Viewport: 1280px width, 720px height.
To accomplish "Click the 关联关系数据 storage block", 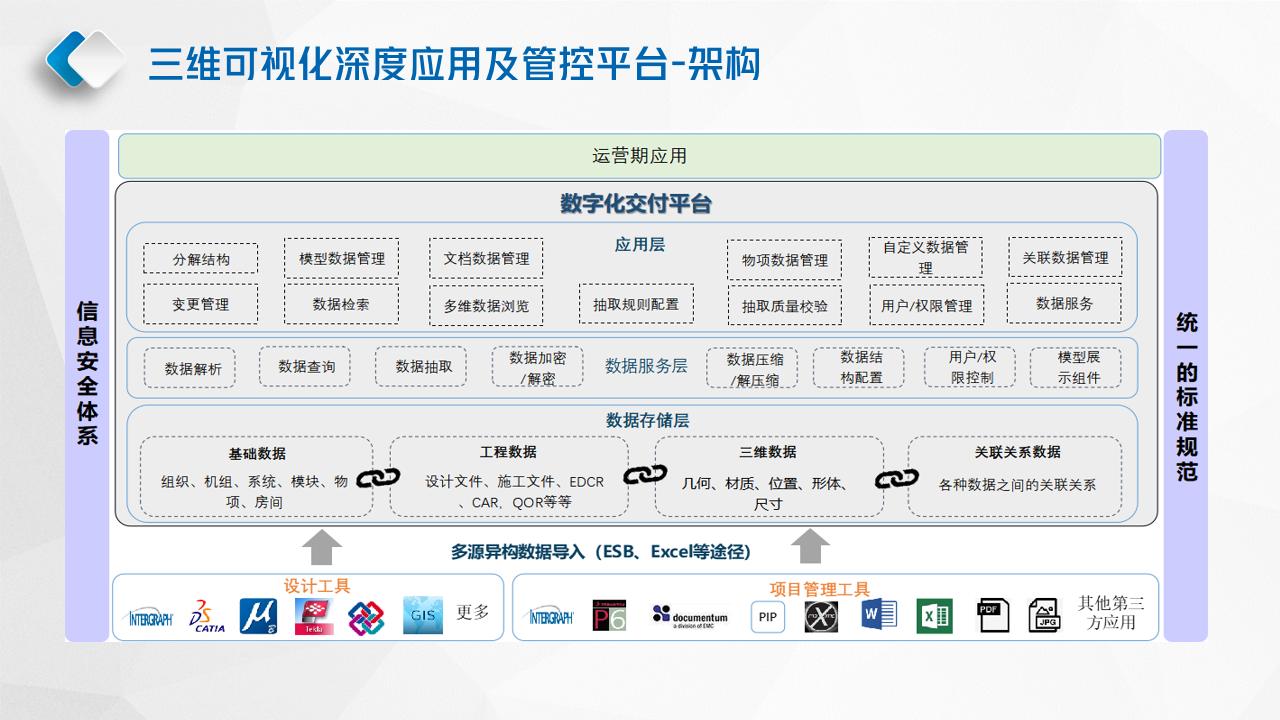I will 1016,476.
